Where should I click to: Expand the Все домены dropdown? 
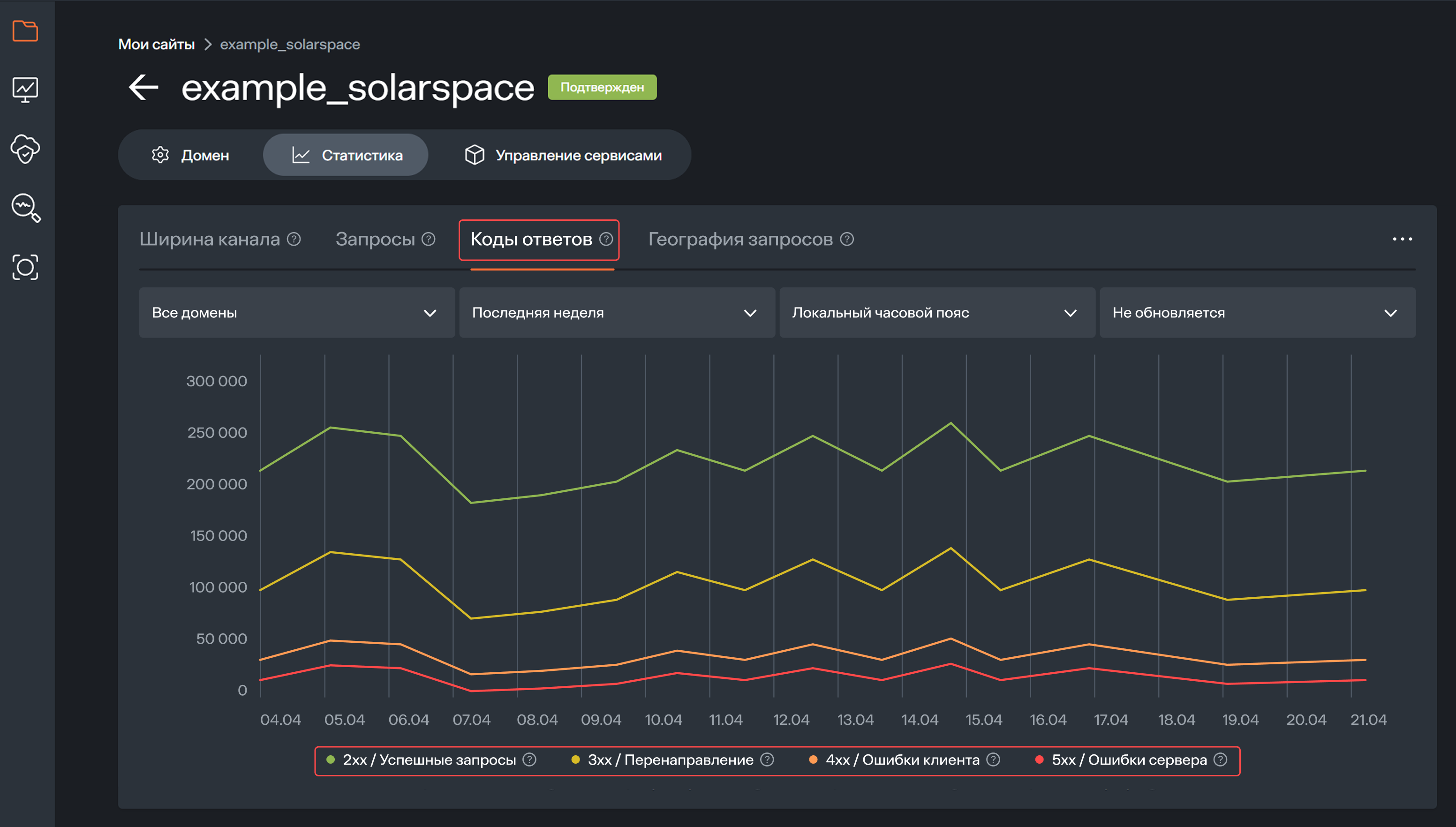coord(296,313)
